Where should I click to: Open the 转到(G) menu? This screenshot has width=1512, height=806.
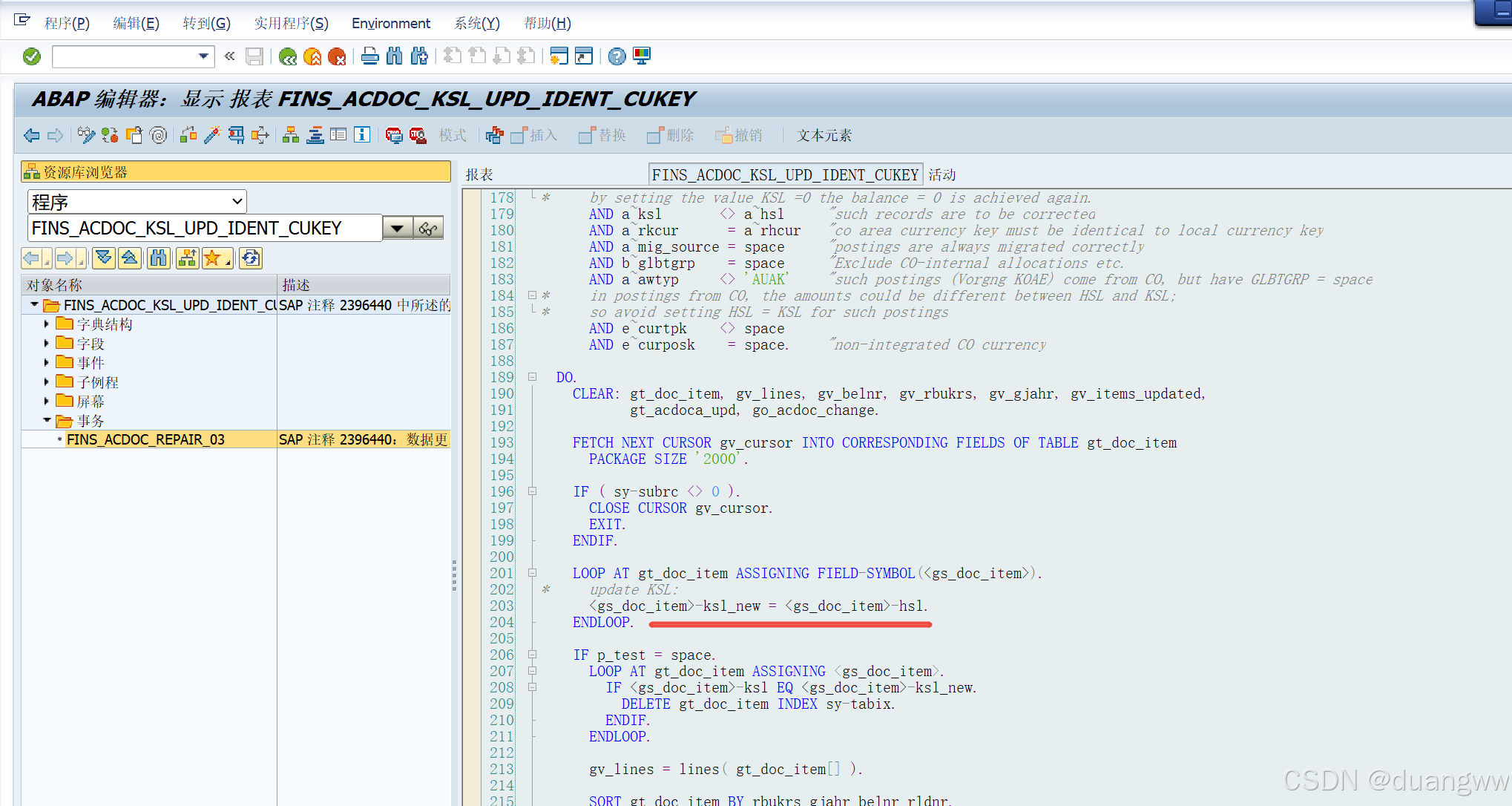206,23
